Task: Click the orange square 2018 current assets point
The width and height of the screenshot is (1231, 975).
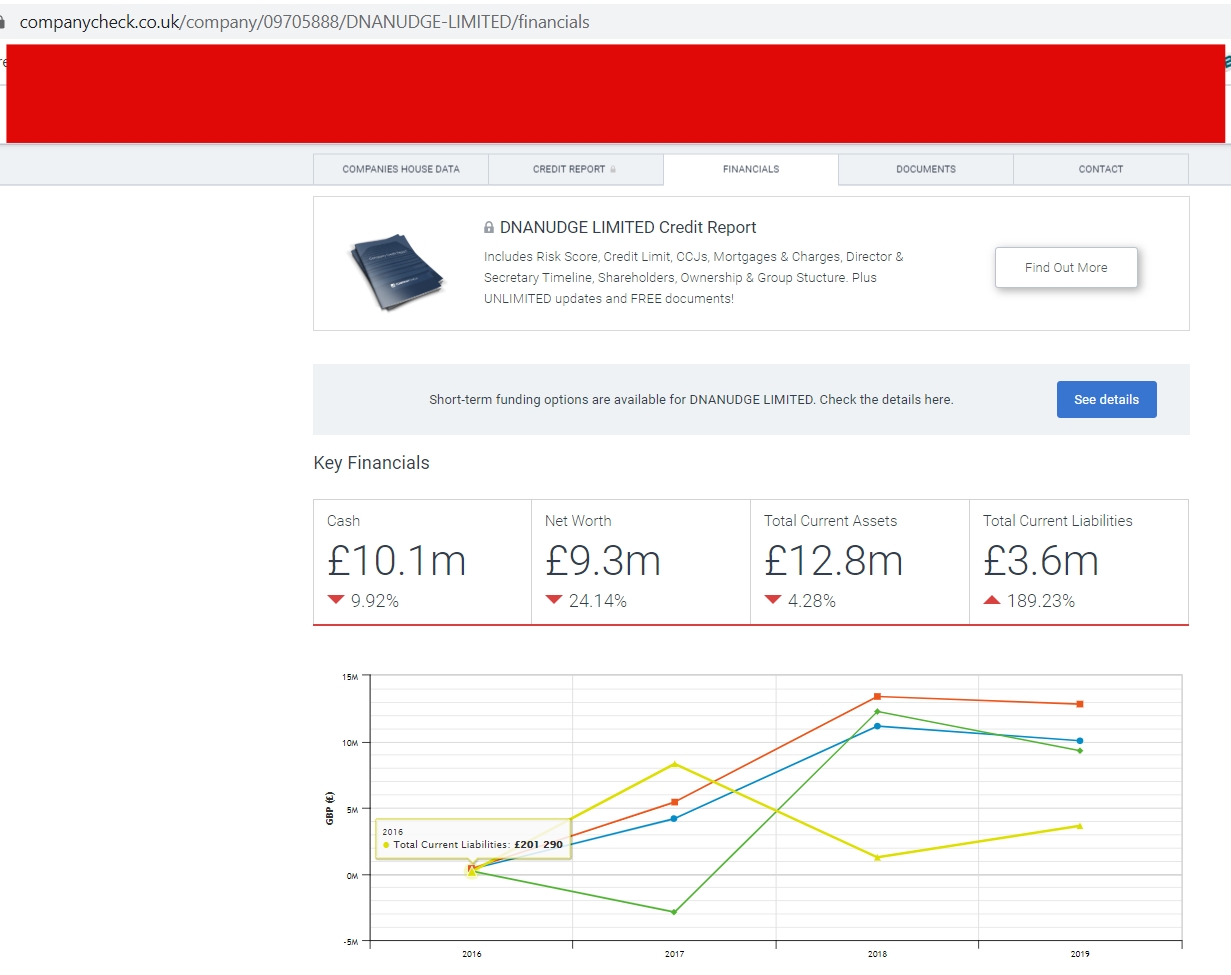Action: pyautogui.click(x=877, y=696)
